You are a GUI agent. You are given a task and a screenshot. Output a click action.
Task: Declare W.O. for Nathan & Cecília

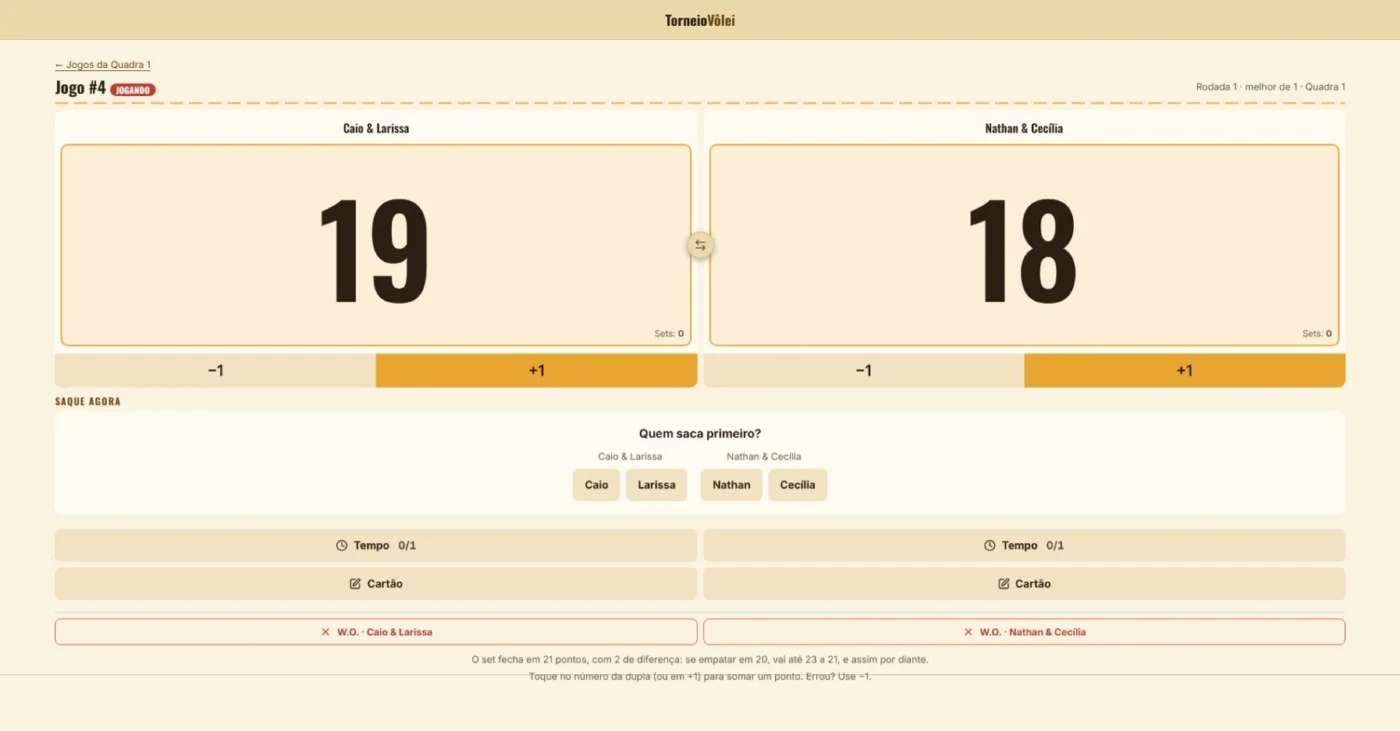coord(1024,632)
